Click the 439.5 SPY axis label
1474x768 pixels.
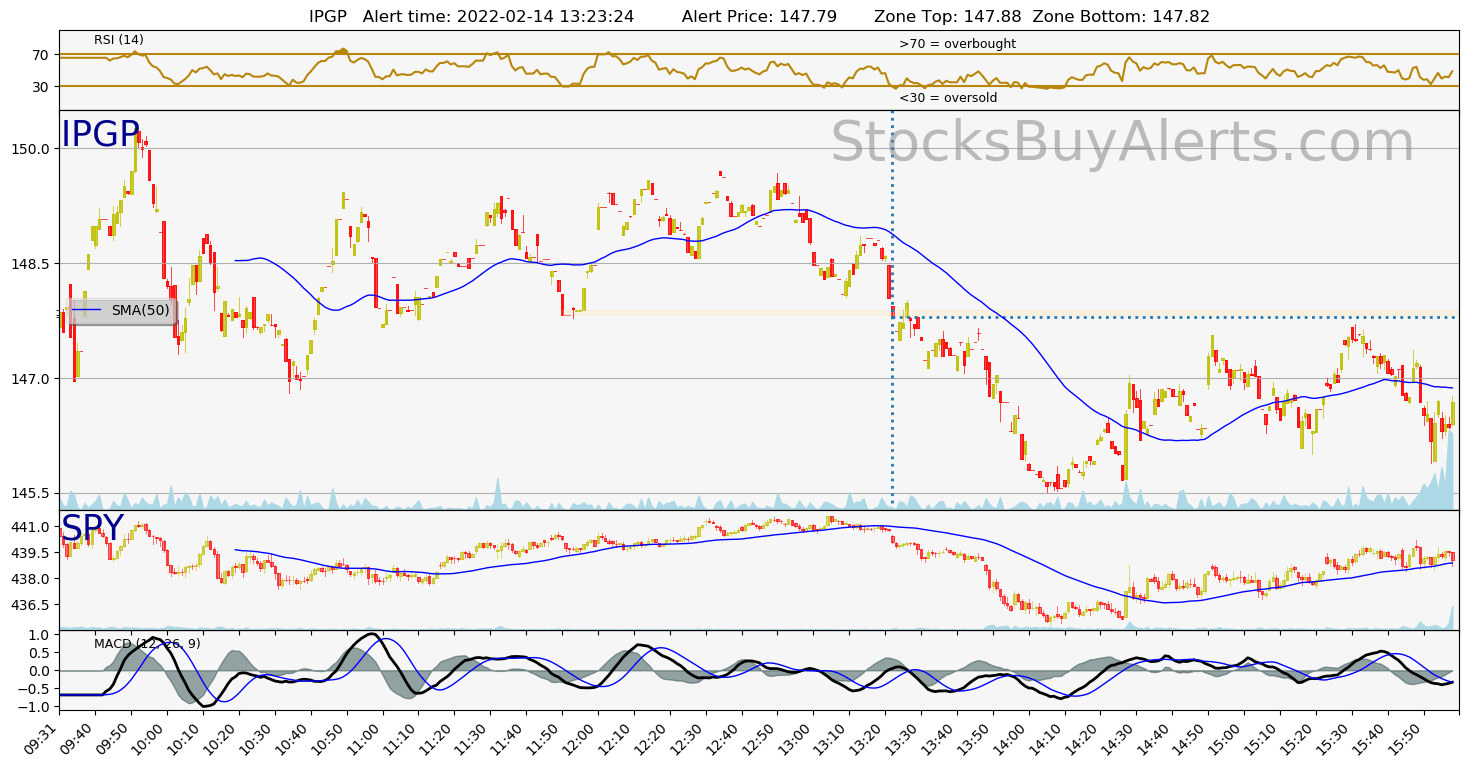pos(33,553)
